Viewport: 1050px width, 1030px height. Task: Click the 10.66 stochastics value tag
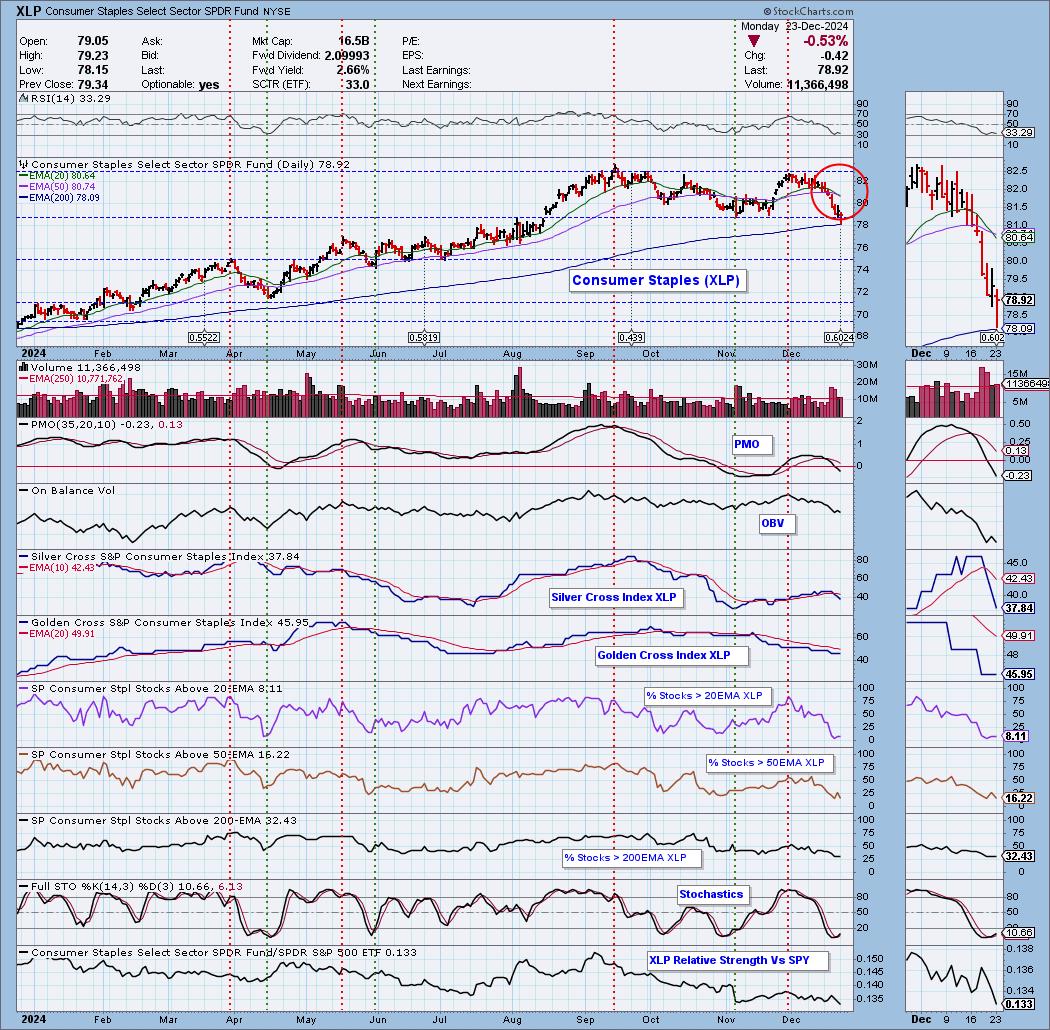(1019, 933)
